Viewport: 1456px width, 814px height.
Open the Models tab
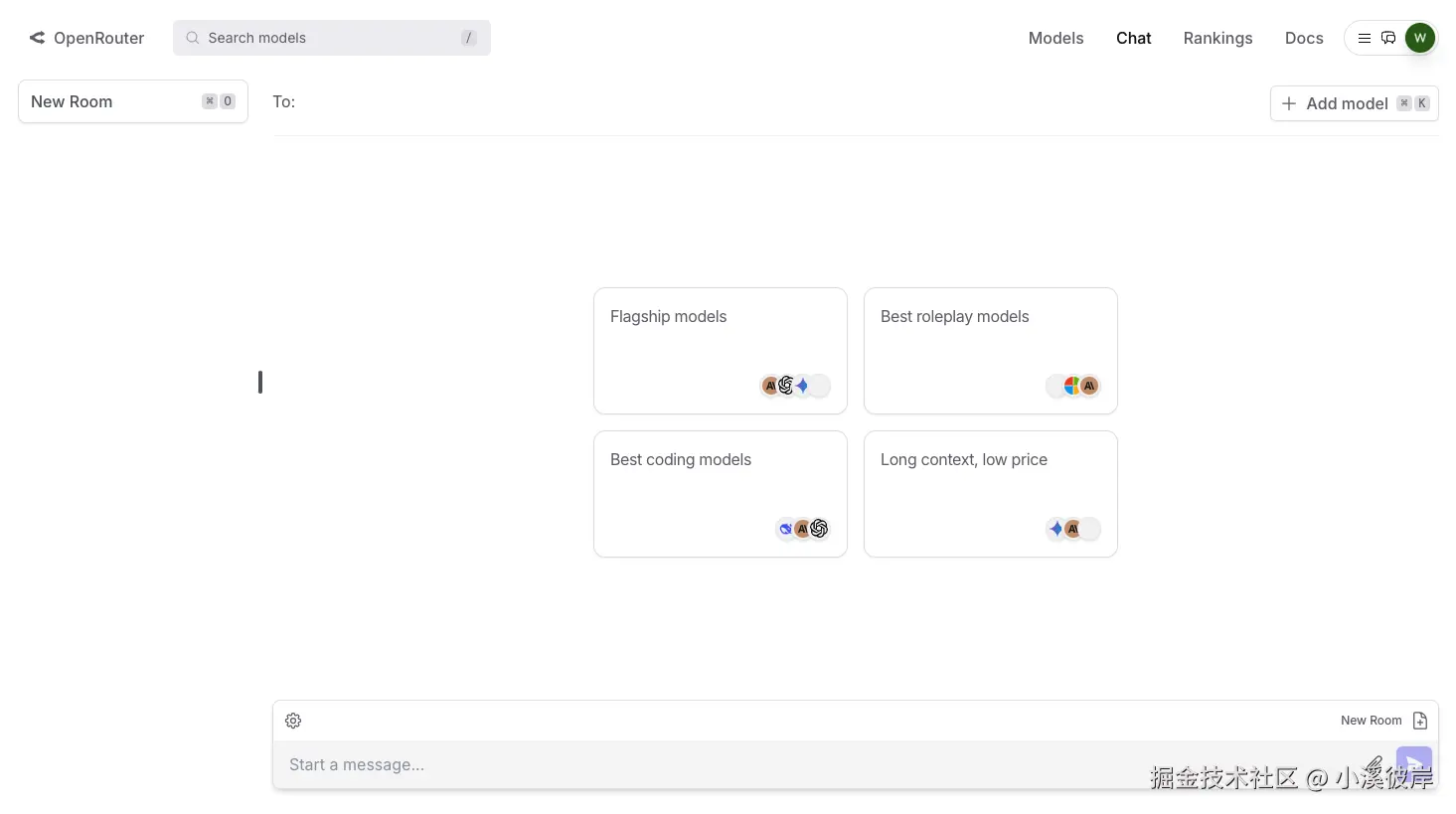pyautogui.click(x=1055, y=38)
